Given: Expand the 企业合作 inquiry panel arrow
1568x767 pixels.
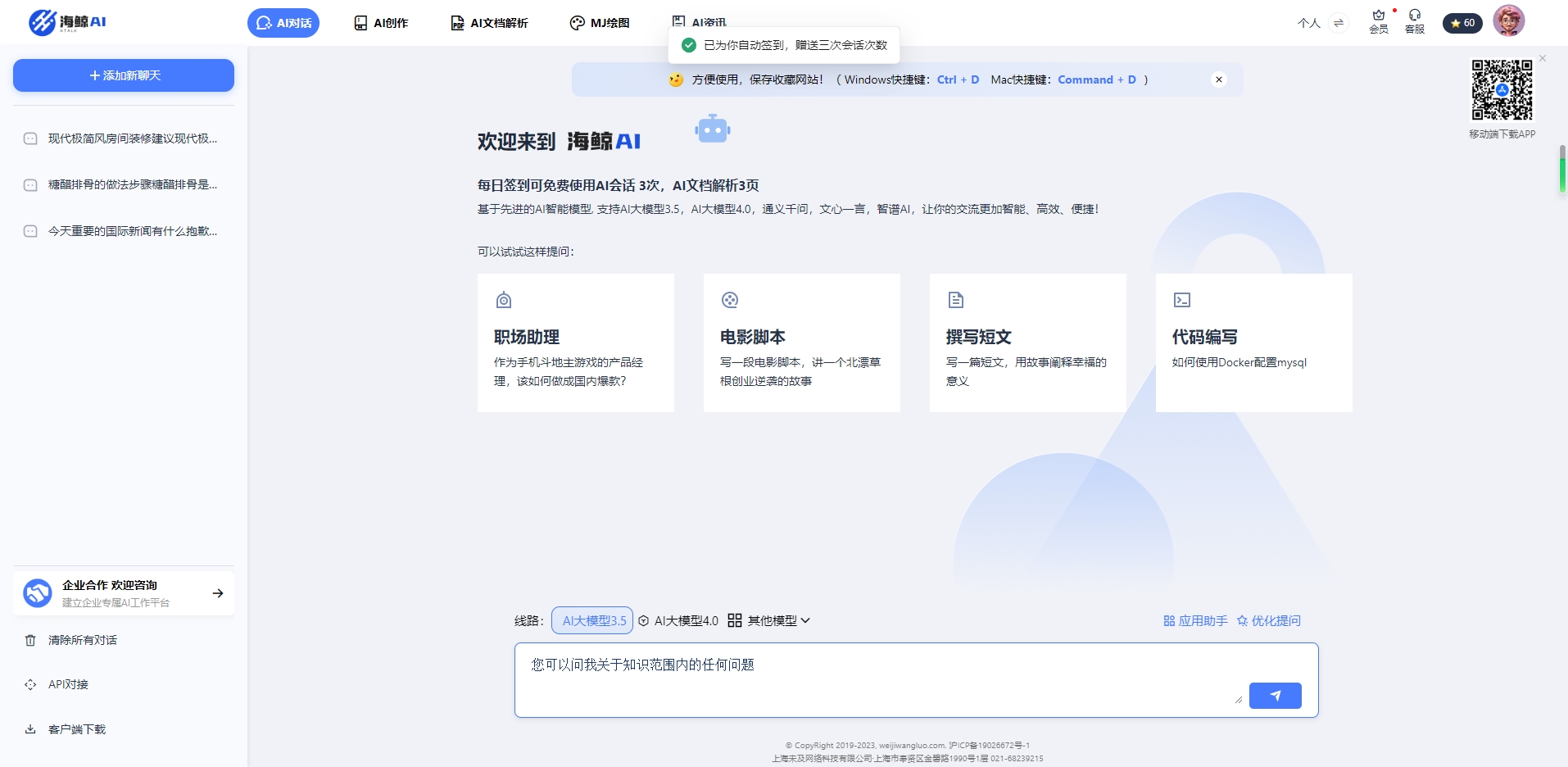Looking at the screenshot, I should pyautogui.click(x=217, y=592).
